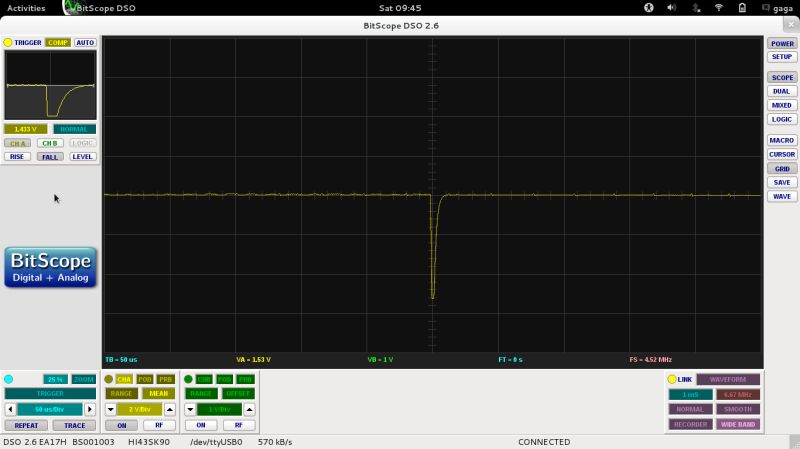800x449 pixels.
Task: Enable the CURSOR measurement
Action: [x=782, y=154]
